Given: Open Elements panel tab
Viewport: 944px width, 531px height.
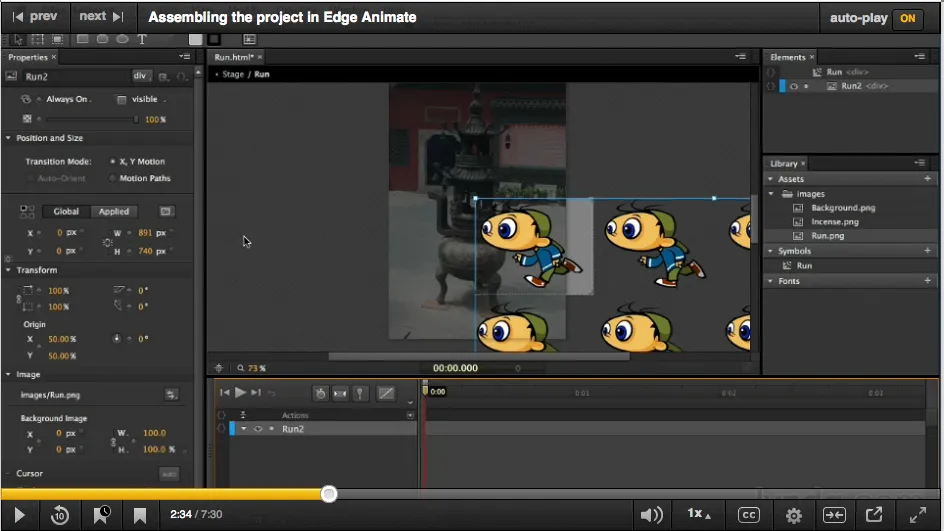Looking at the screenshot, I should click(x=787, y=57).
